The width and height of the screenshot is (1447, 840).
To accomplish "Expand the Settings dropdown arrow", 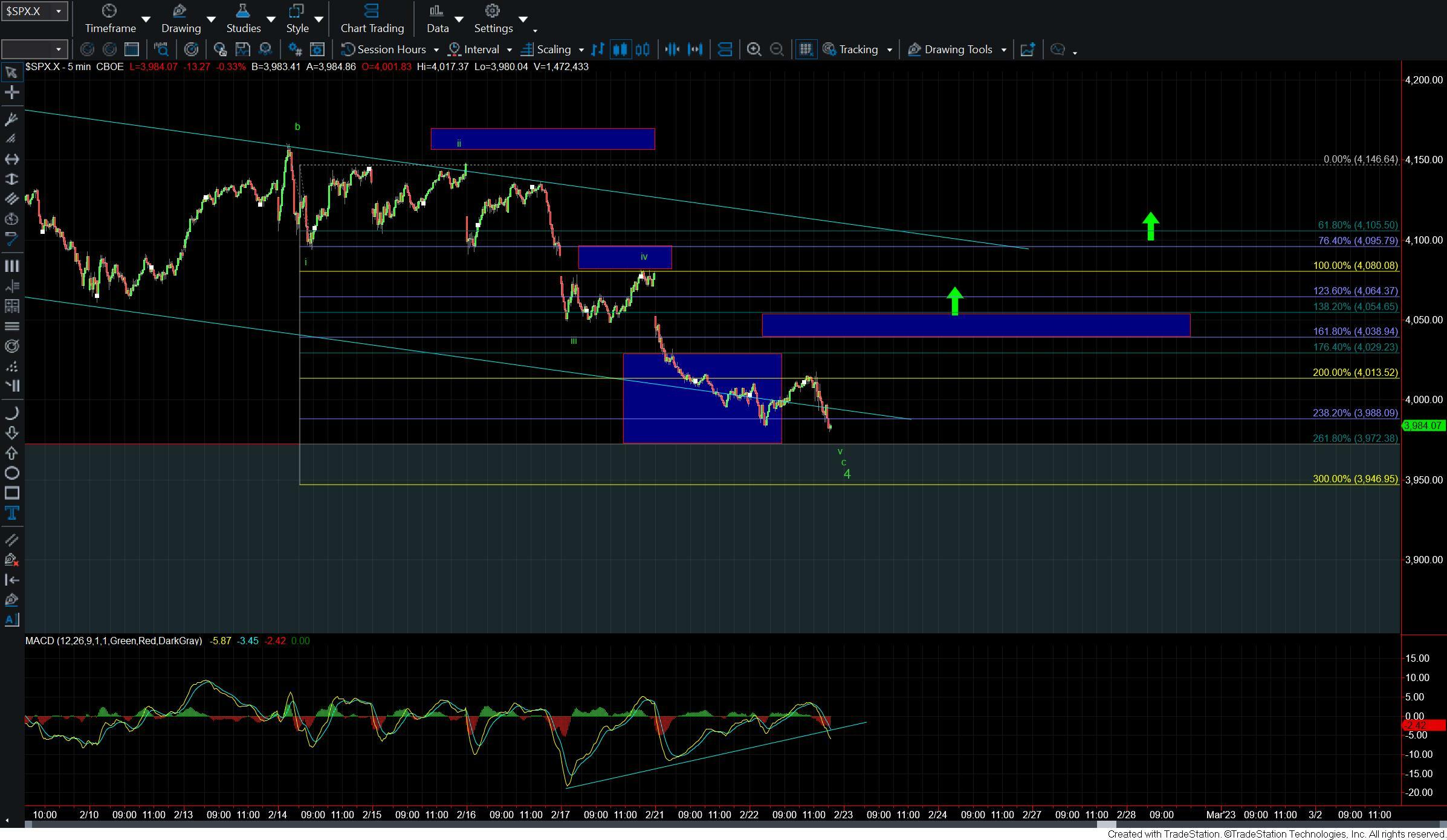I will [x=523, y=19].
